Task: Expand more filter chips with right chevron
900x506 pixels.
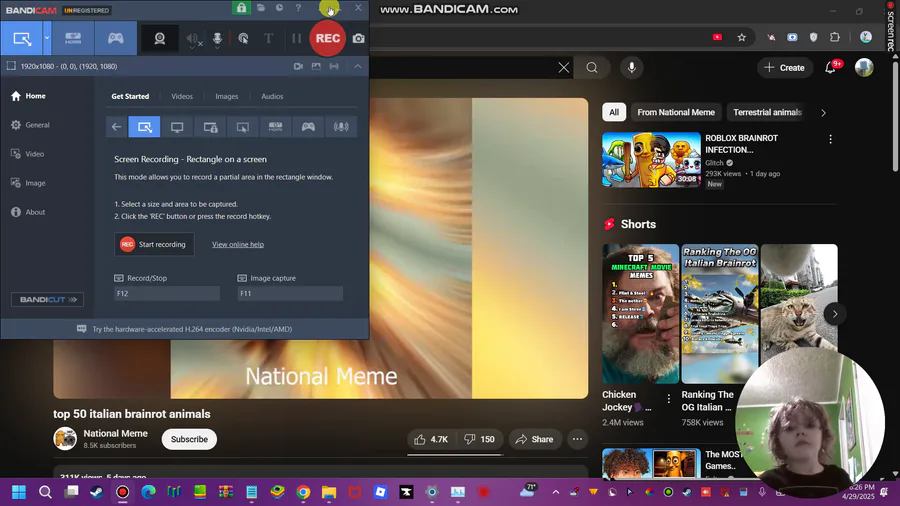Action: coord(823,113)
